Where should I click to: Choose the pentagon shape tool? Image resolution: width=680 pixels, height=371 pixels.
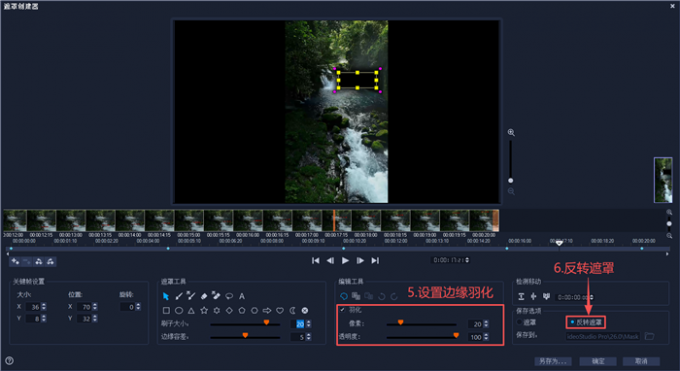(242, 311)
